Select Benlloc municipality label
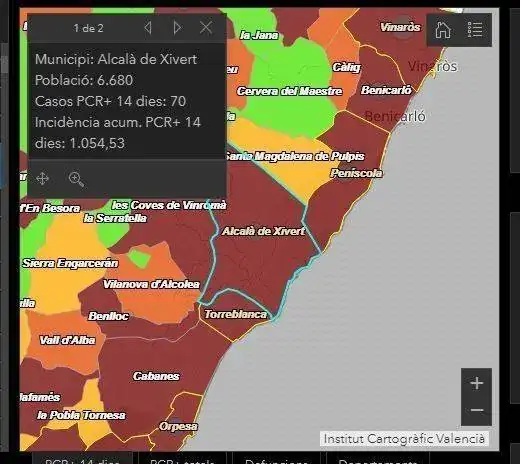The image size is (520, 464). [108, 316]
